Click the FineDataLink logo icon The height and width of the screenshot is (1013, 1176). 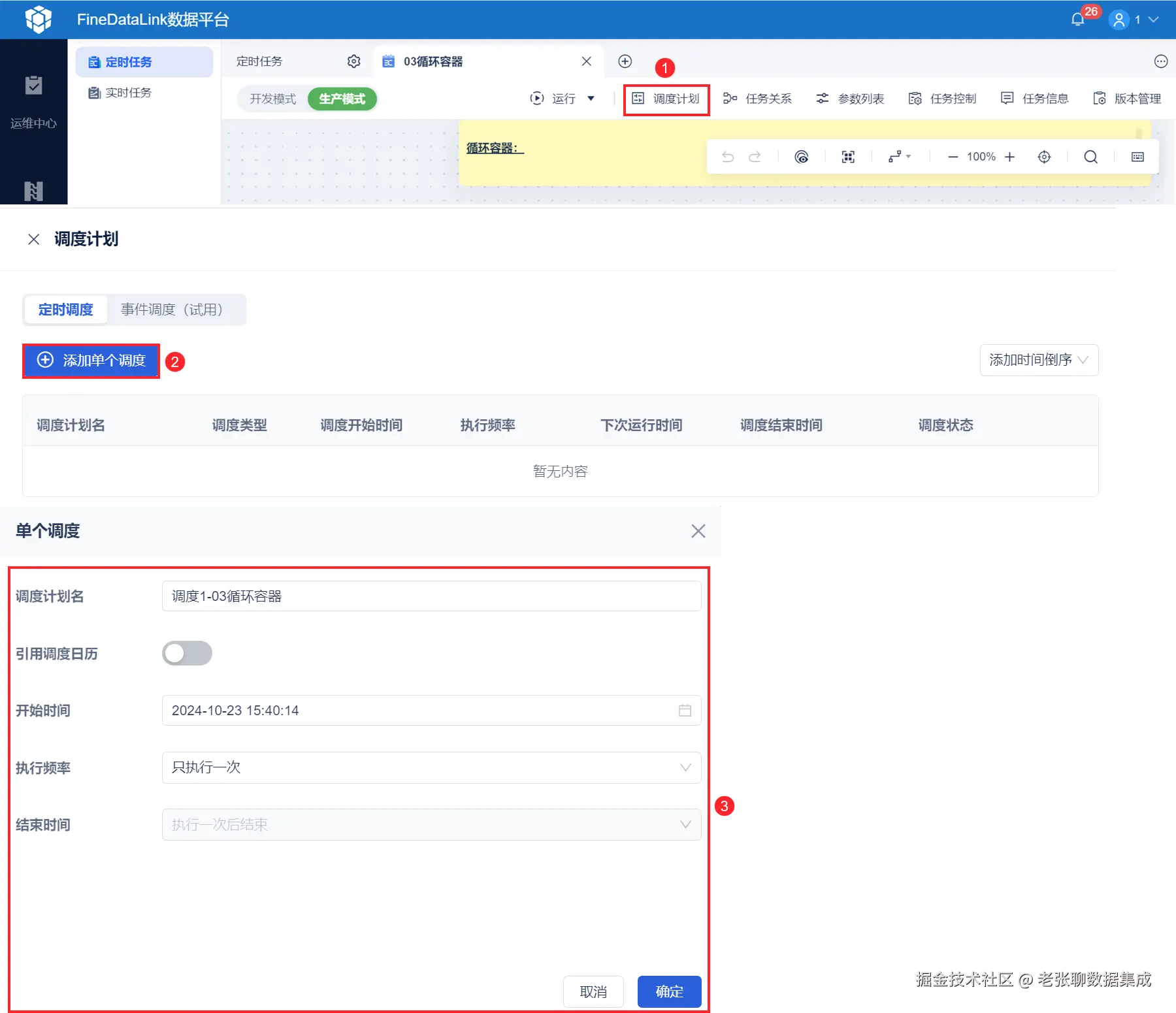39,20
